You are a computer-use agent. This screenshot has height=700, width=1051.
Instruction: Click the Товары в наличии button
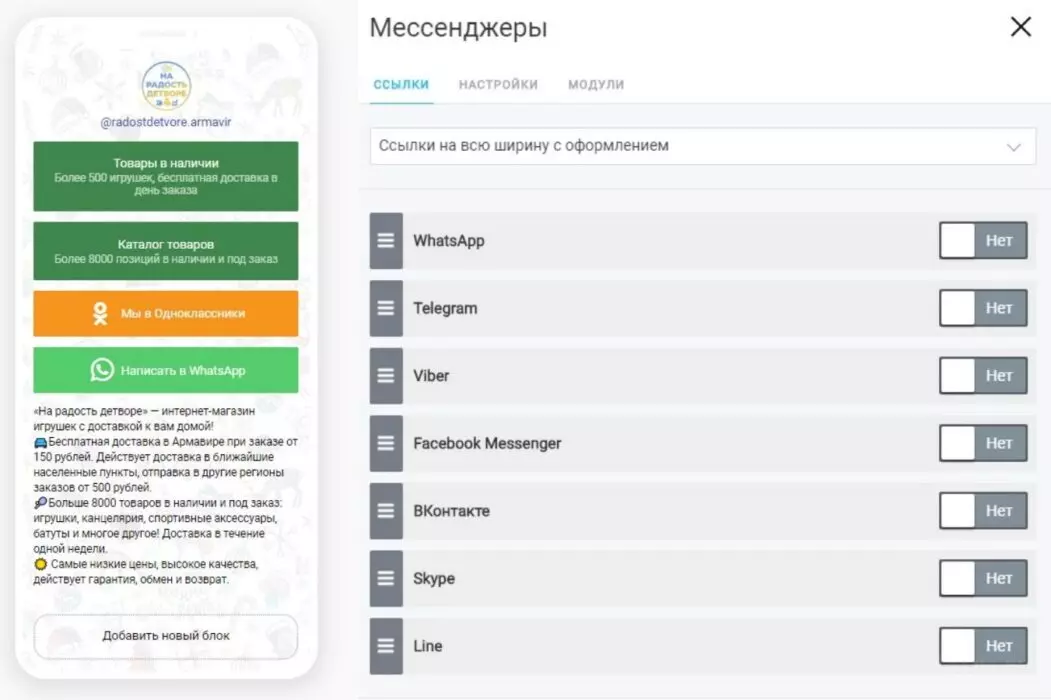click(x=166, y=176)
